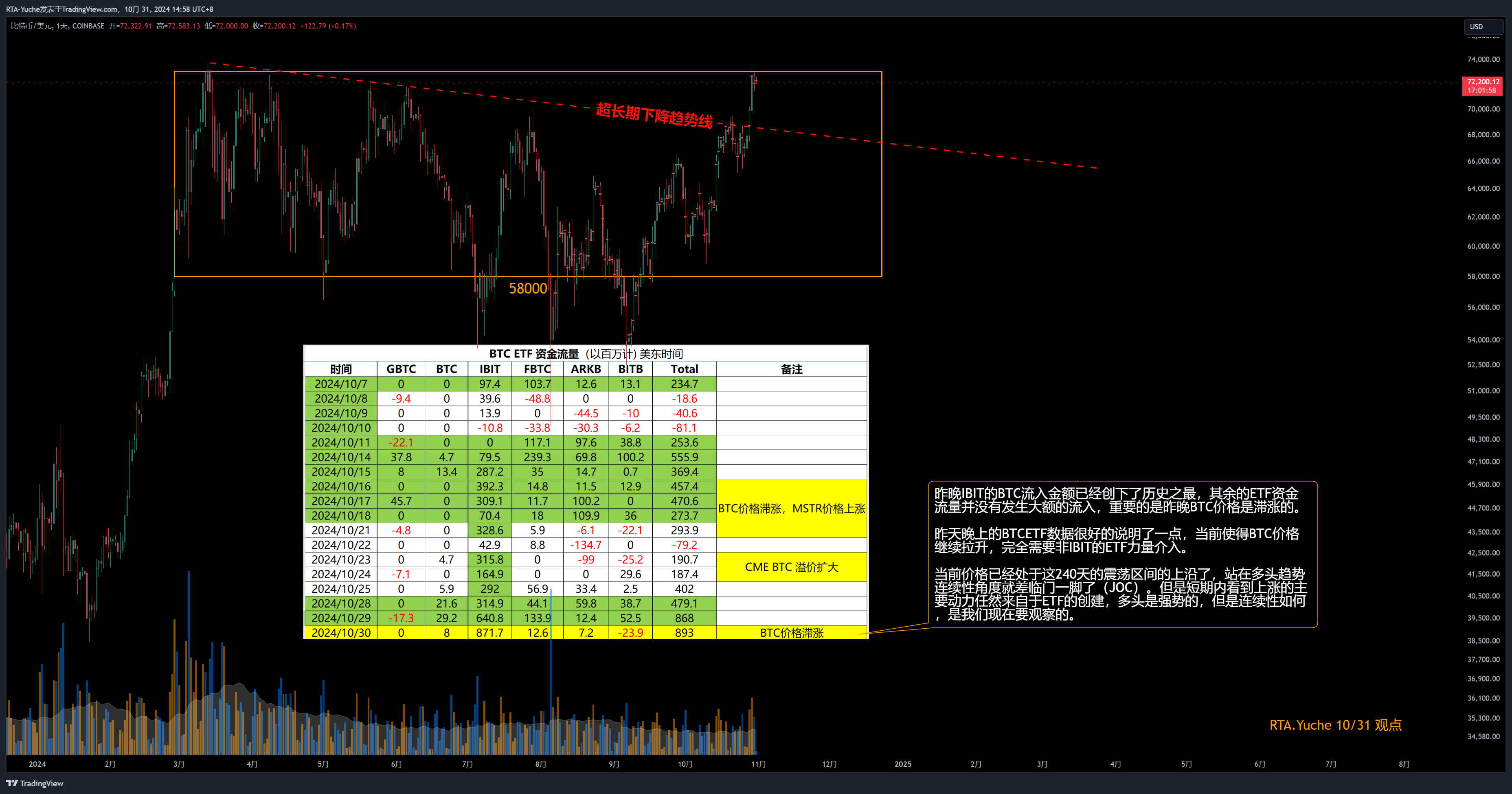Click the Total column header
The image size is (1512, 794).
coord(685,369)
